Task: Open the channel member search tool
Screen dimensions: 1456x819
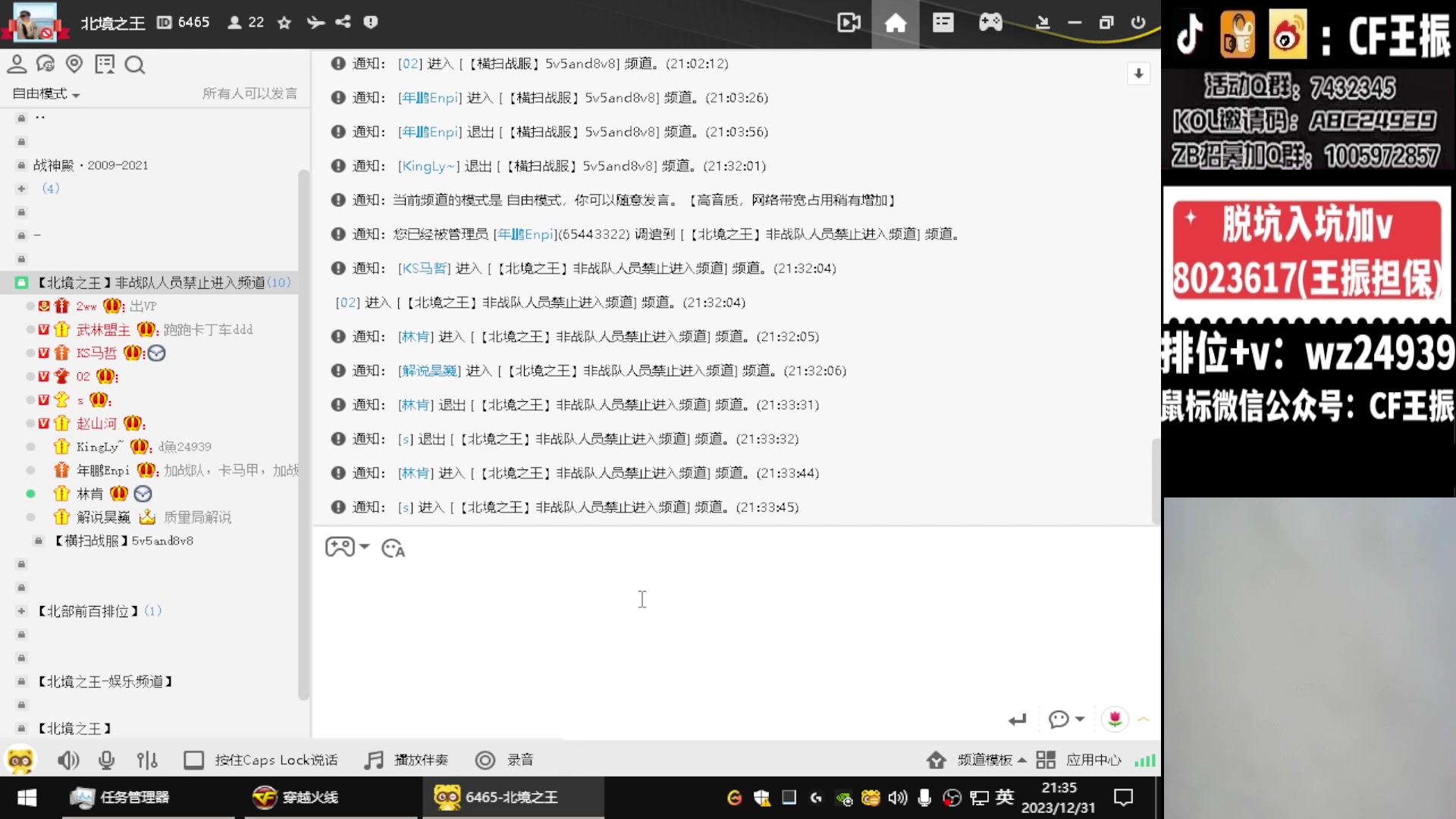Action: click(135, 65)
